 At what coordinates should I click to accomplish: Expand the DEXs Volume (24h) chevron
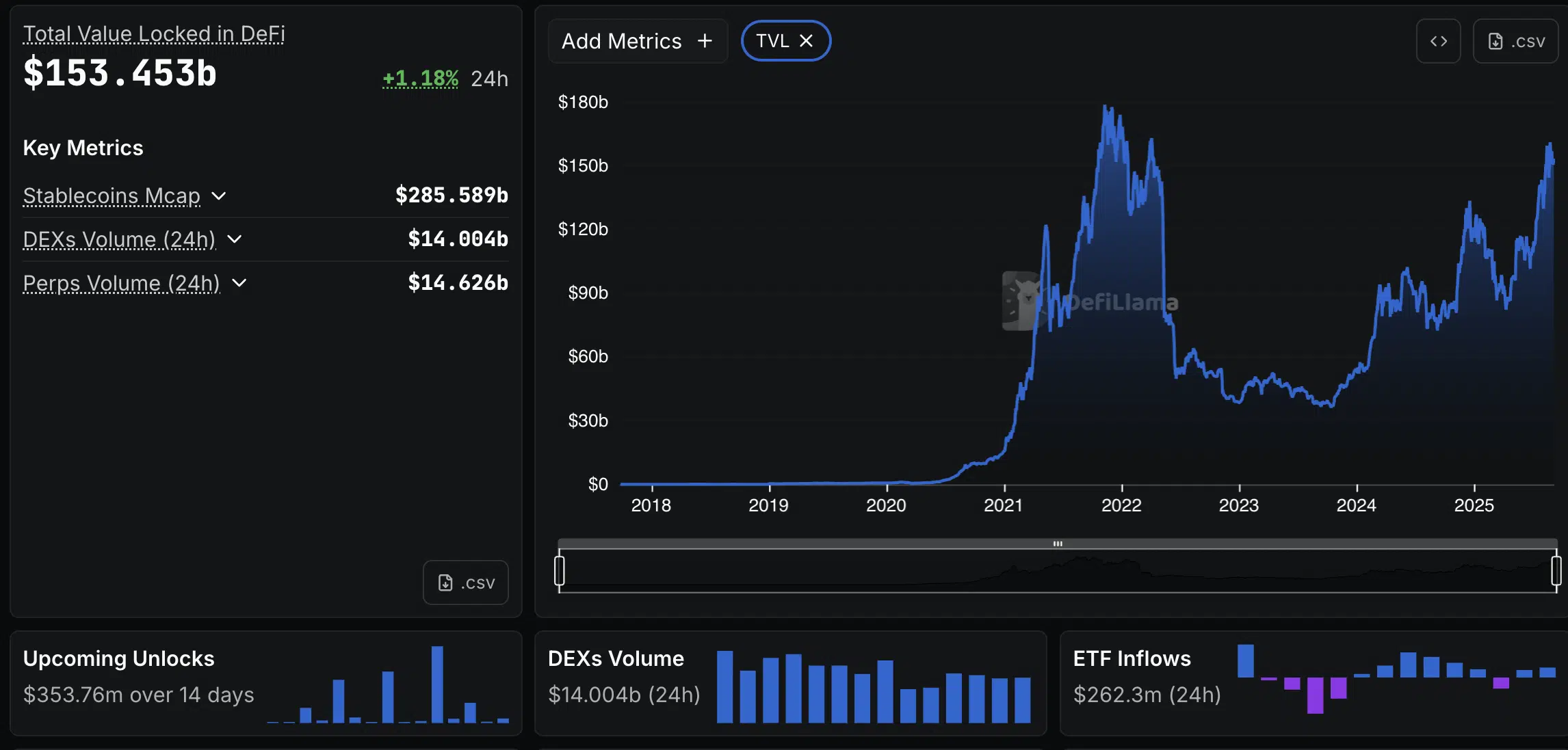tap(234, 239)
